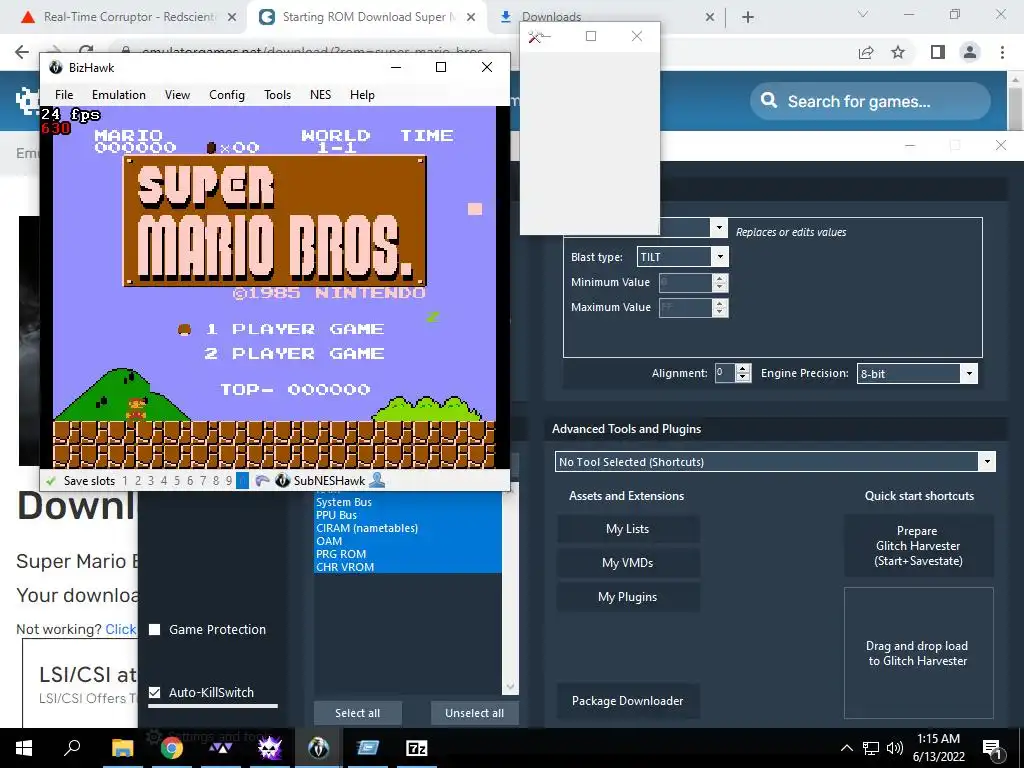Click the rewind arrow icon in BizHawk status bar

pyautogui.click(x=262, y=481)
